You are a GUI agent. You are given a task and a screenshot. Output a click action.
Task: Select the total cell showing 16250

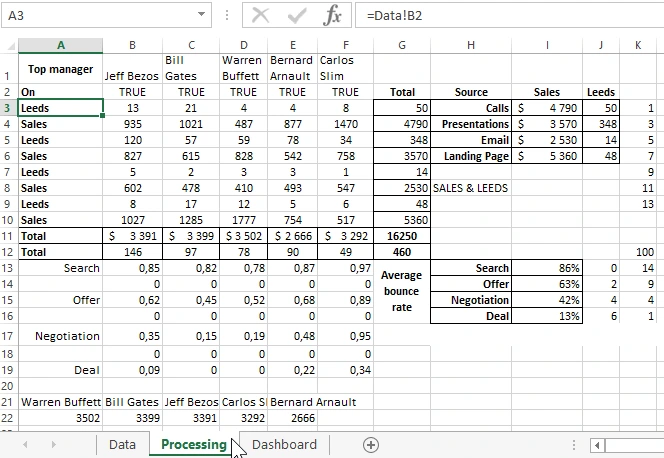pyautogui.click(x=402, y=236)
